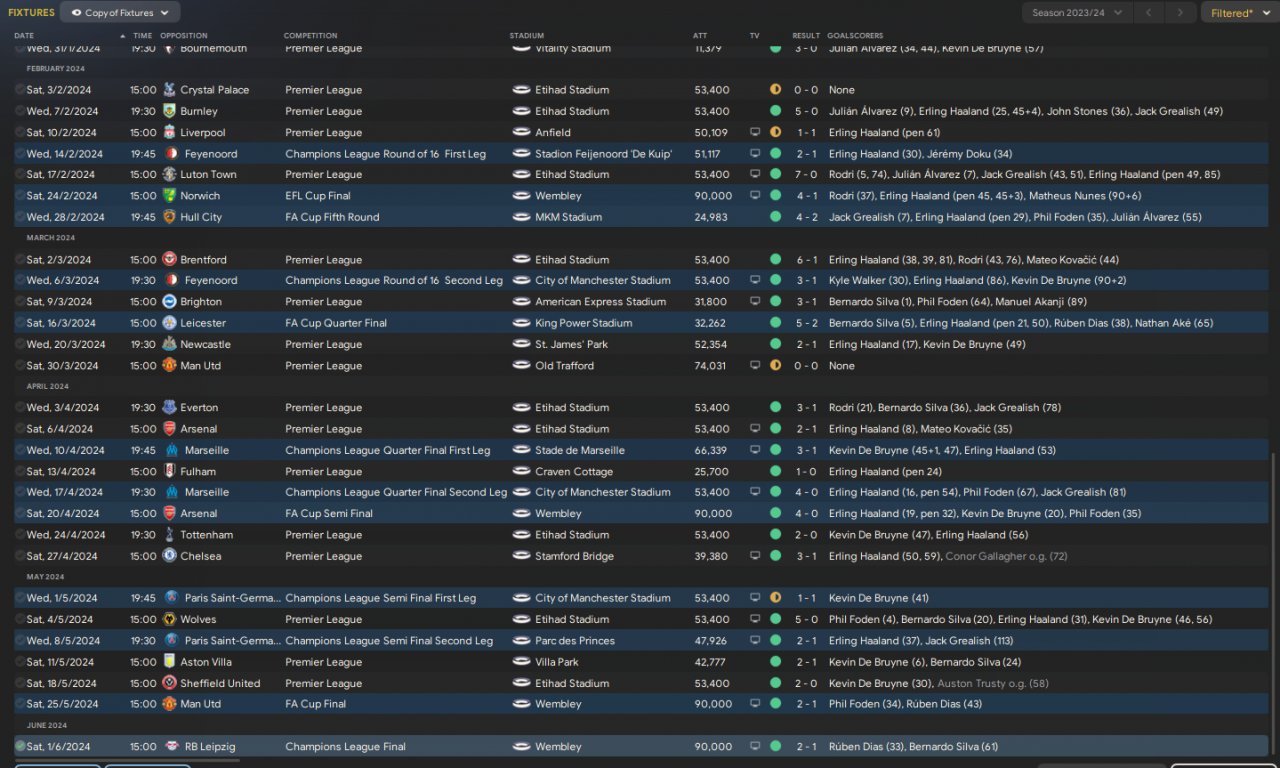Click the RB Leipzig club badge icon
This screenshot has height=768, width=1280.
point(169,747)
